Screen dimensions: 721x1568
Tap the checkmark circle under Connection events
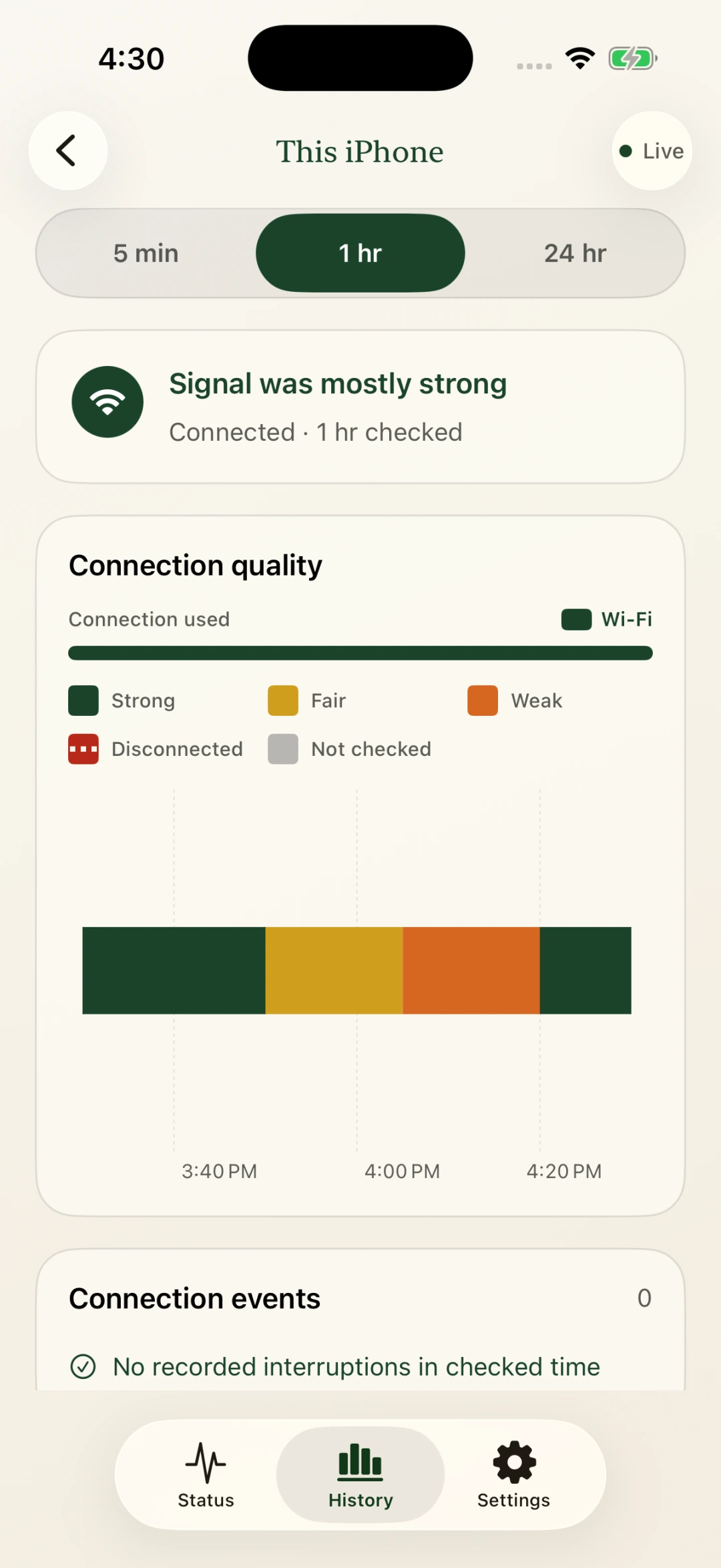pyautogui.click(x=83, y=1366)
